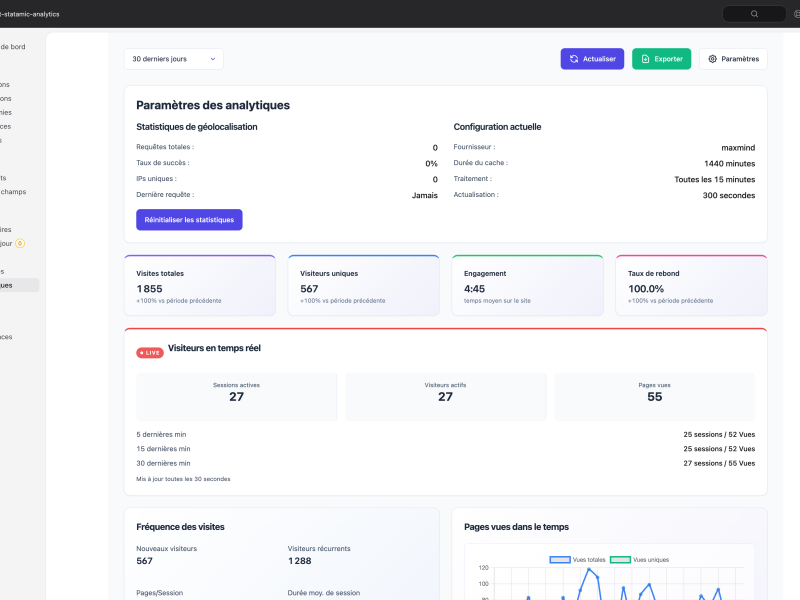This screenshot has height=600, width=800.
Task: Click the Sessions actives 27 tile
Action: click(237, 397)
